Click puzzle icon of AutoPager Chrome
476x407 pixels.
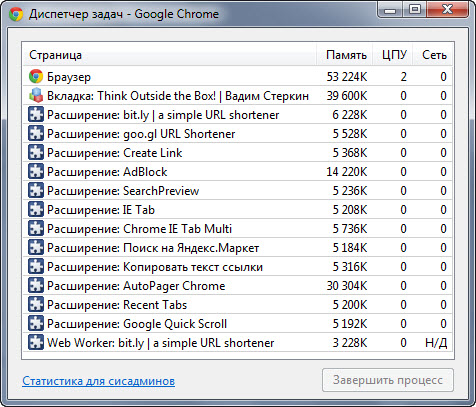click(36, 286)
